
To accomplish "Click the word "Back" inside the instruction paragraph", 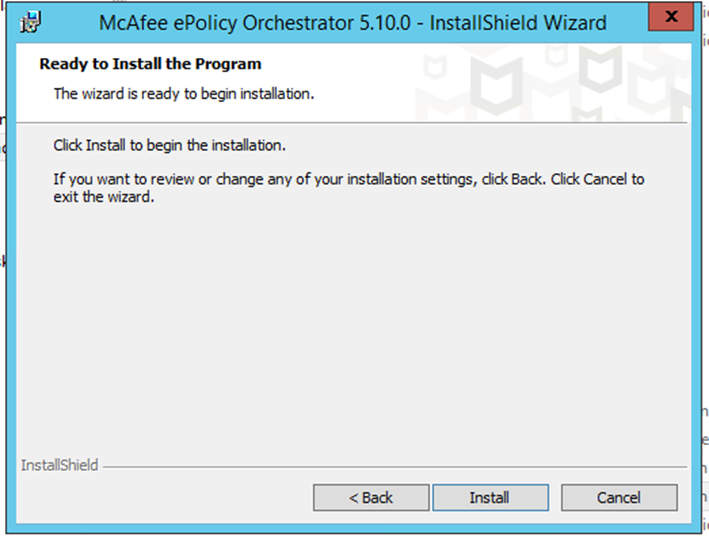I will 527,179.
